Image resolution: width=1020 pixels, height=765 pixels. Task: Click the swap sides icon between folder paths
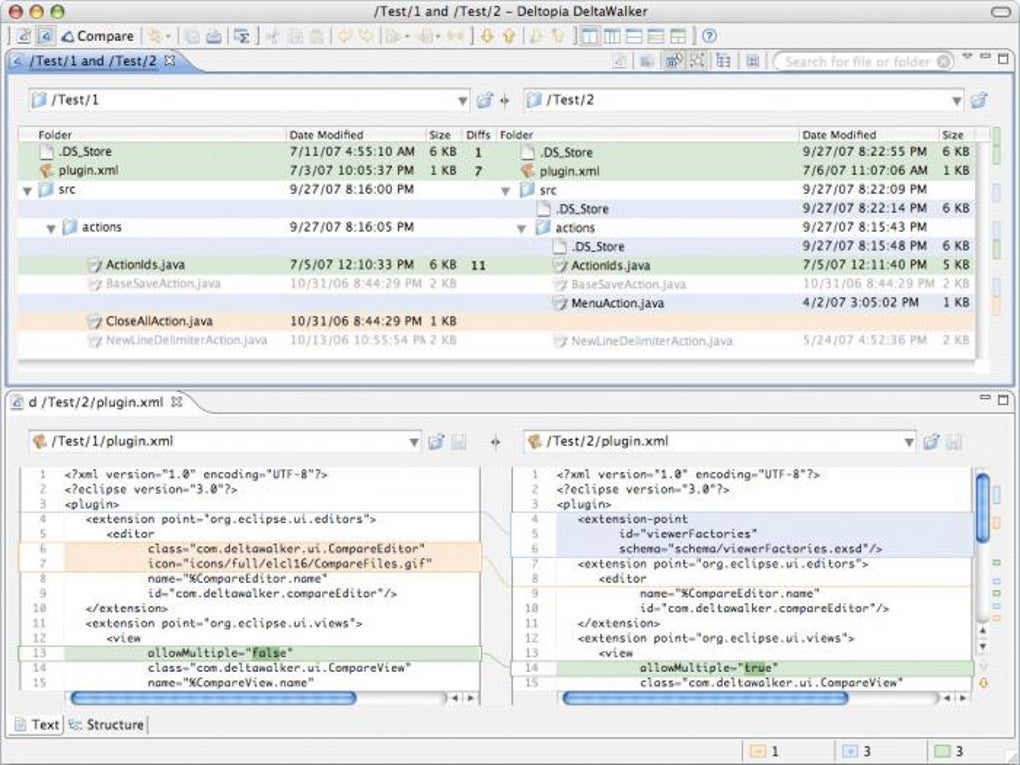(504, 101)
